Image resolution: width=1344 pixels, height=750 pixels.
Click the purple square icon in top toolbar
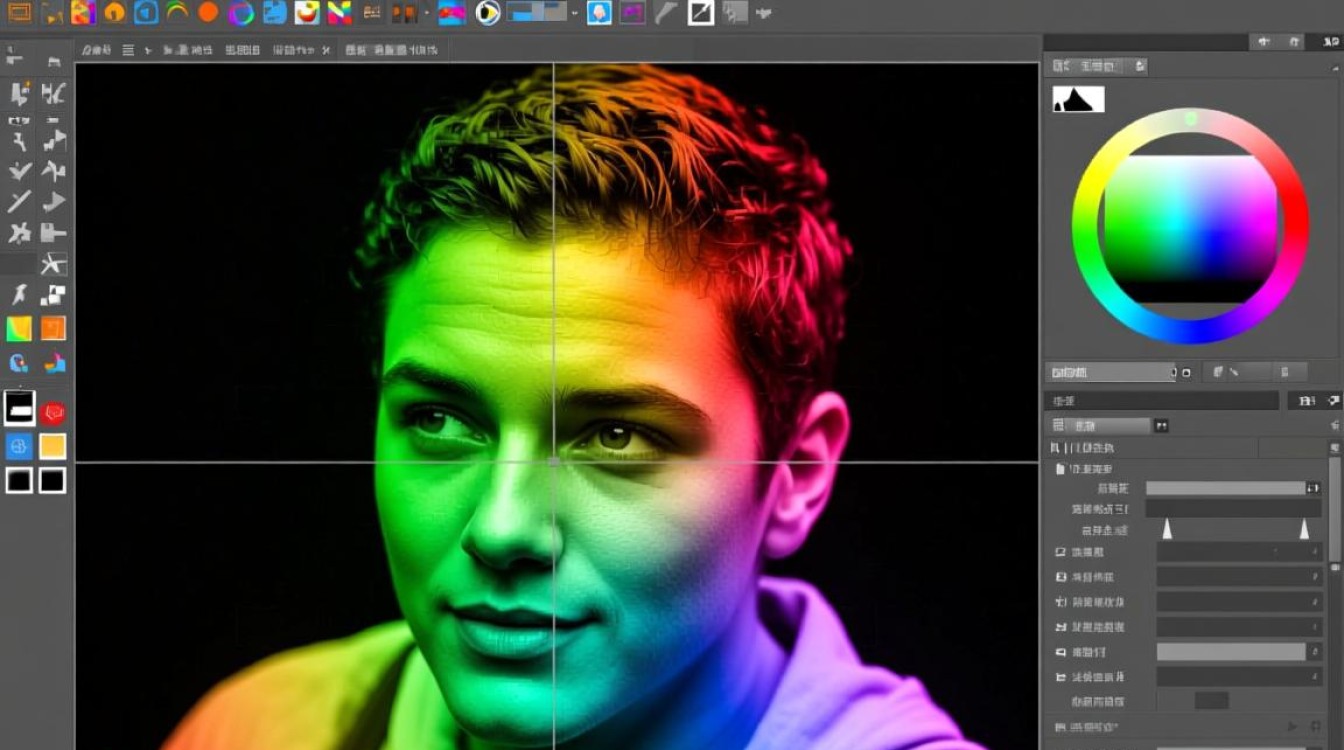click(x=631, y=13)
